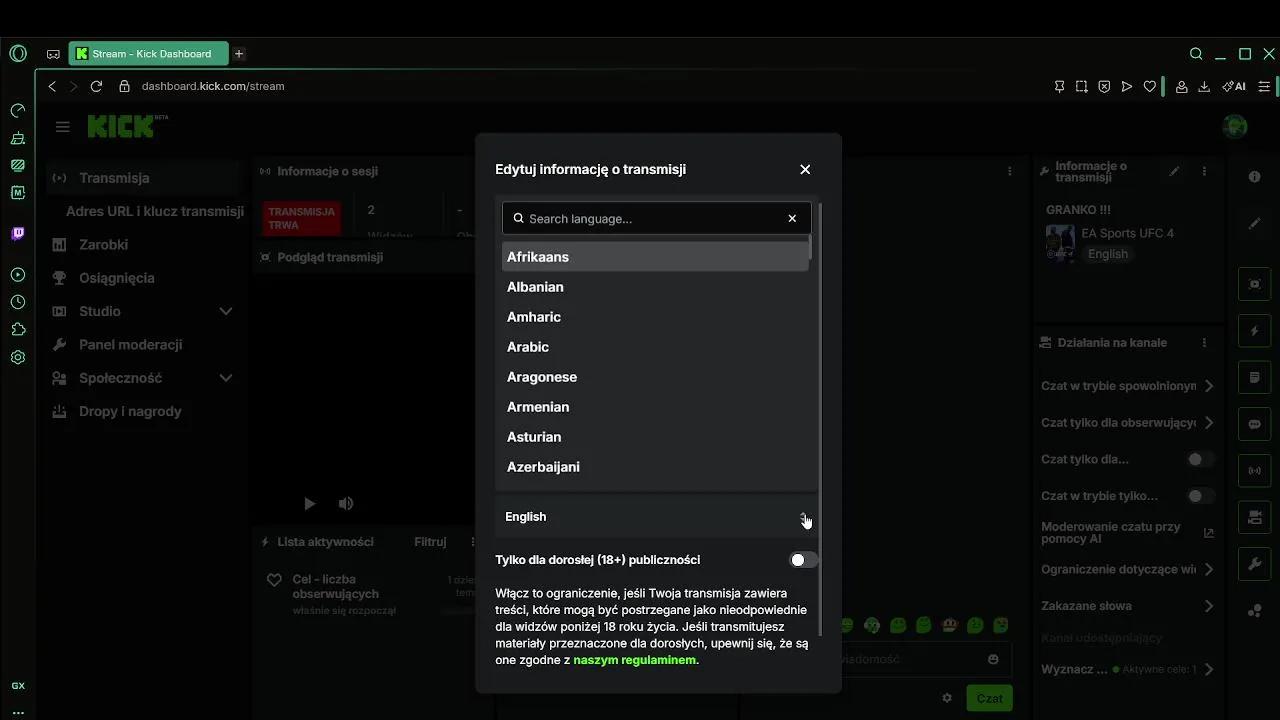Select Arabic from the language list
The image size is (1280, 720).
pyautogui.click(x=528, y=347)
